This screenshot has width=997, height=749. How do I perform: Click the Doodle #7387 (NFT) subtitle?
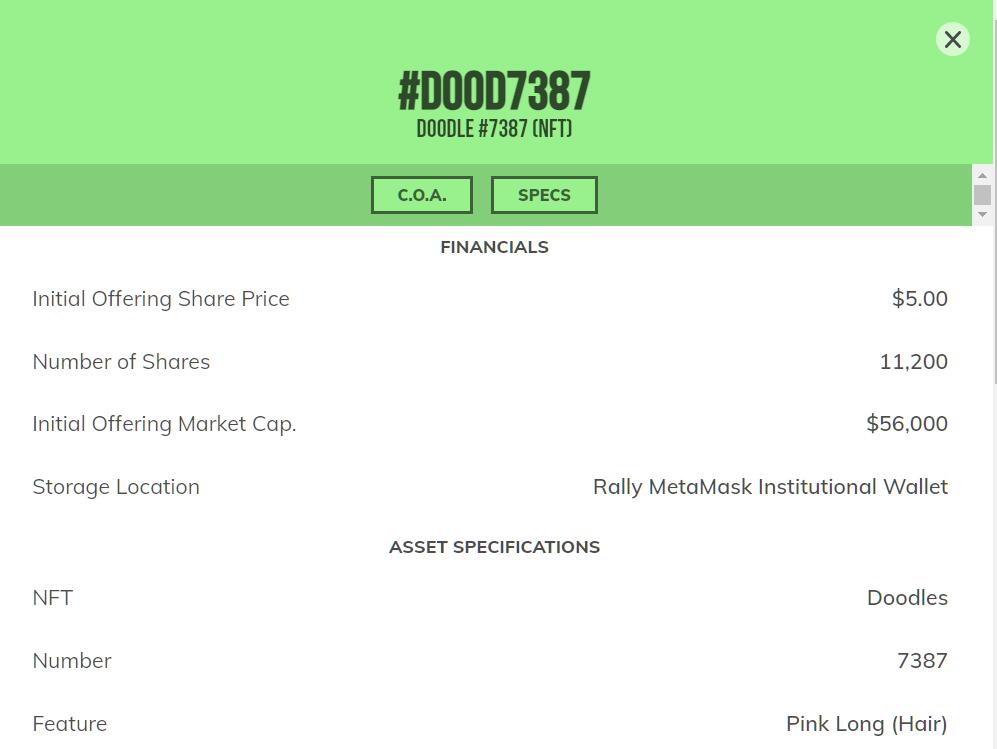pos(494,129)
